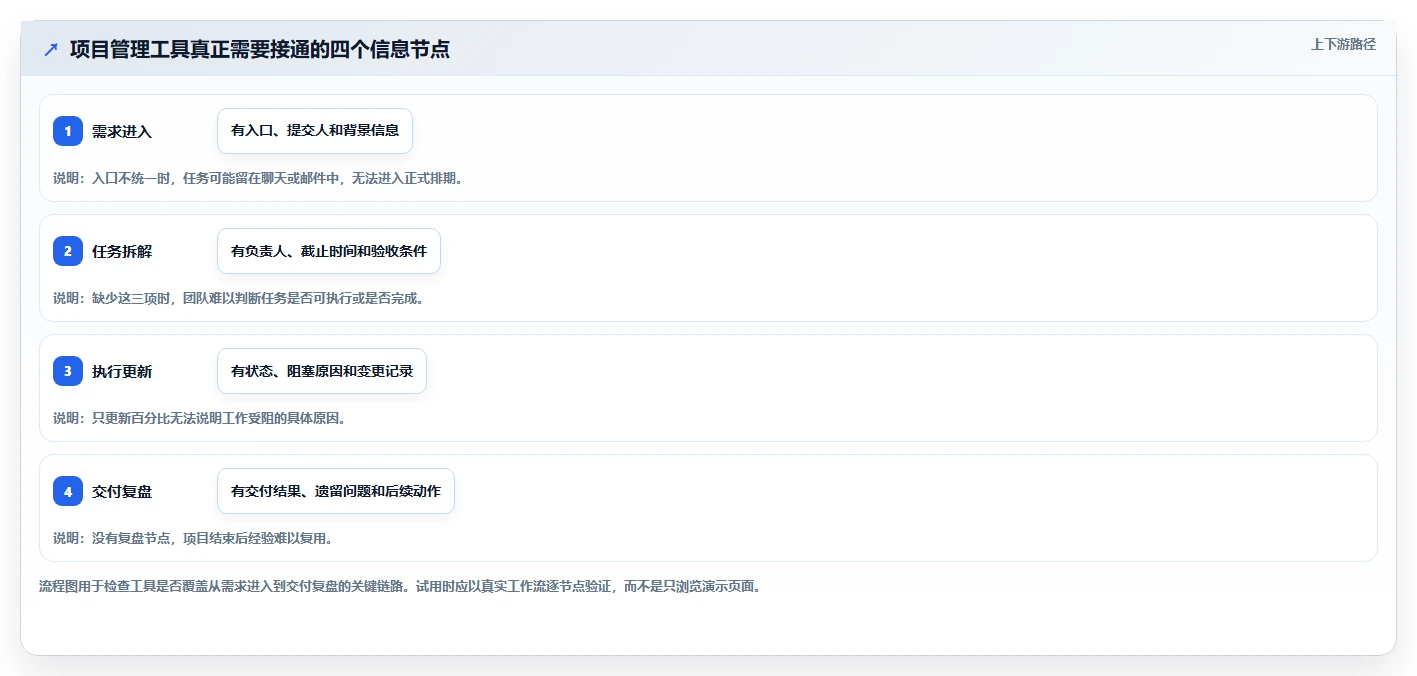Viewport: 1417px width, 676px height.
Task: Click the 任务拆解 step label
Action: pos(122,251)
